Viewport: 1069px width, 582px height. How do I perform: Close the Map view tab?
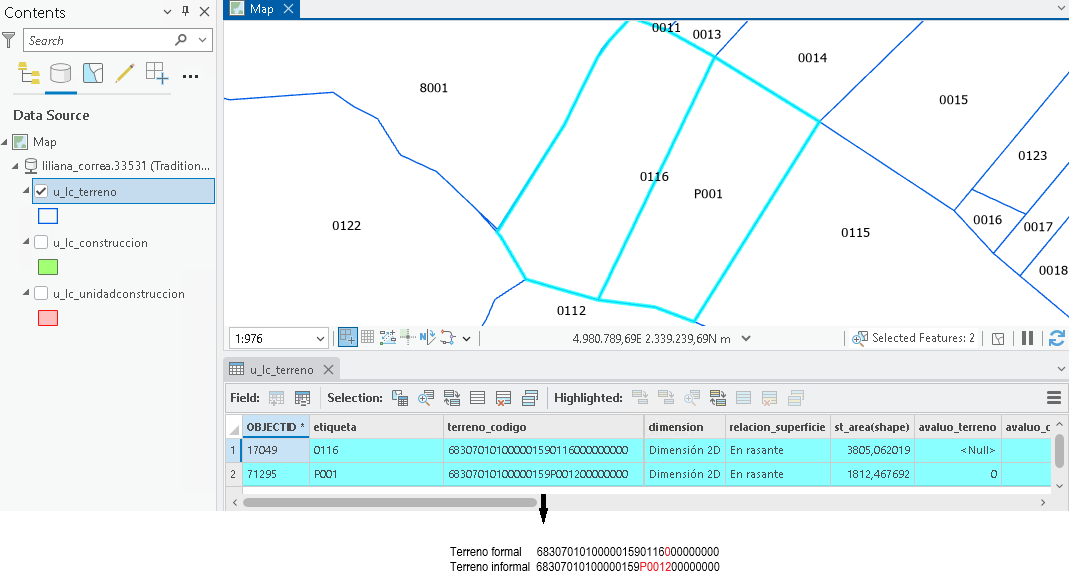pos(288,9)
